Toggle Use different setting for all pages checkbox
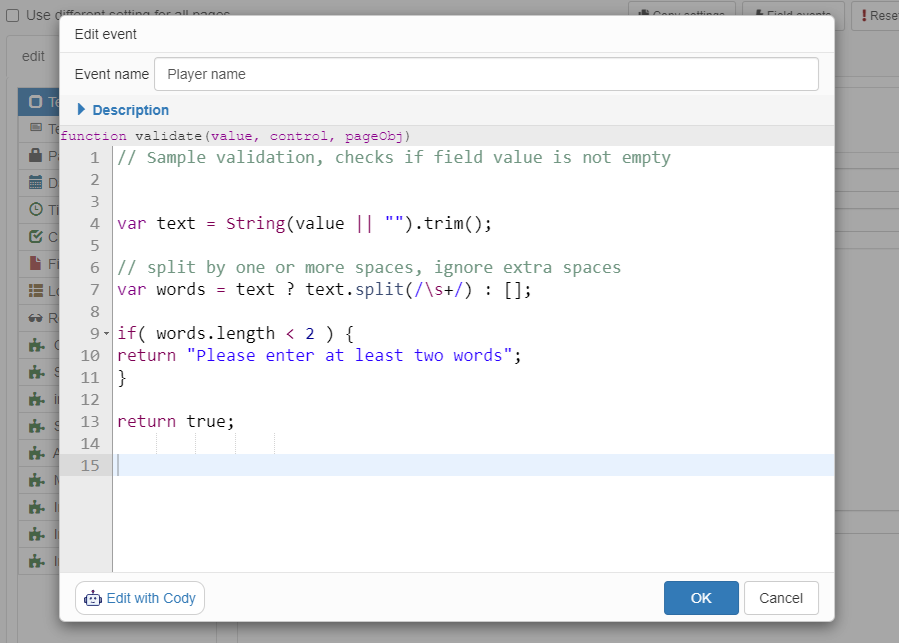 [13, 15]
